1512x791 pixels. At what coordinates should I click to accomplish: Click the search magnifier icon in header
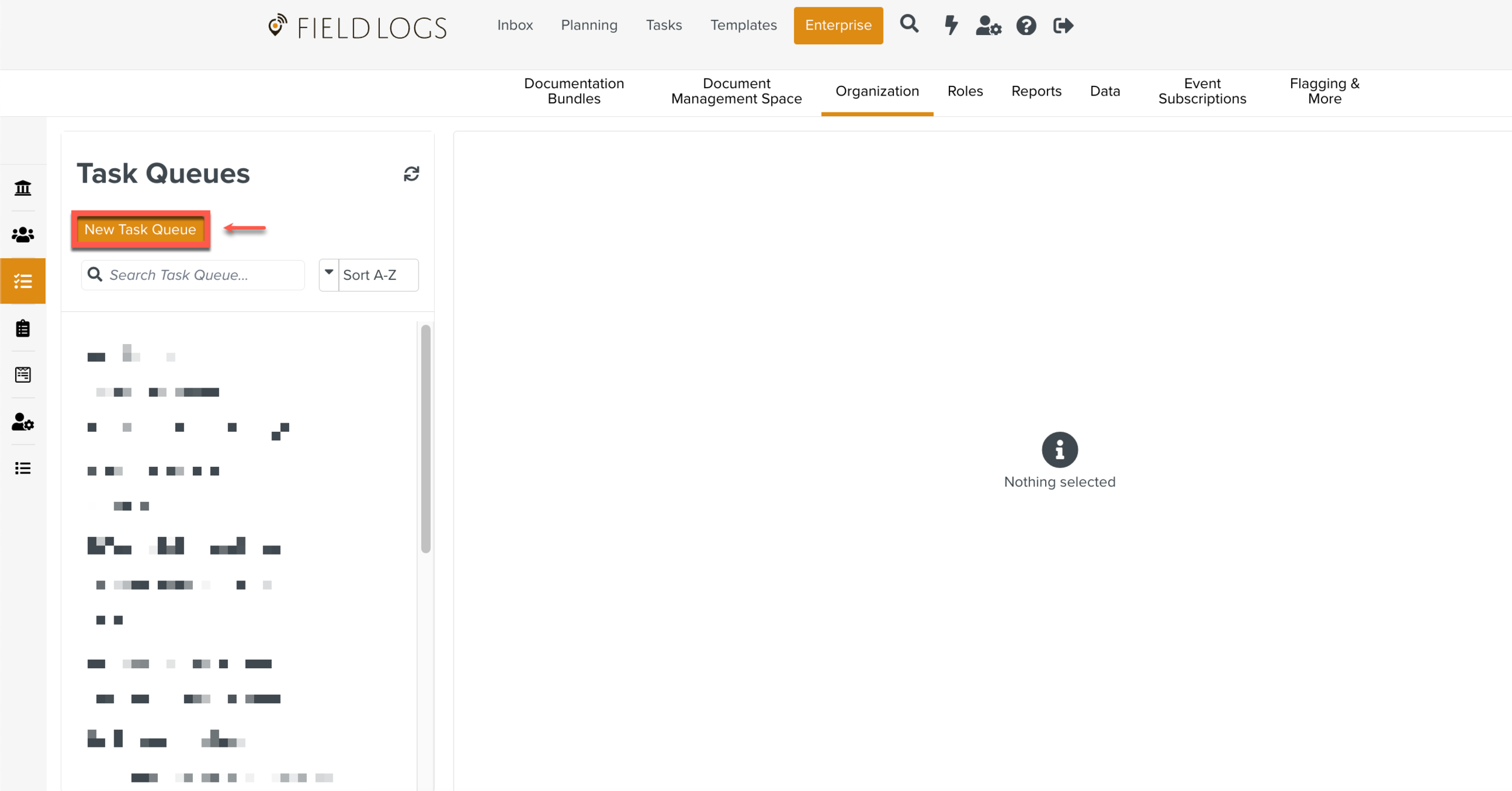pyautogui.click(x=909, y=25)
